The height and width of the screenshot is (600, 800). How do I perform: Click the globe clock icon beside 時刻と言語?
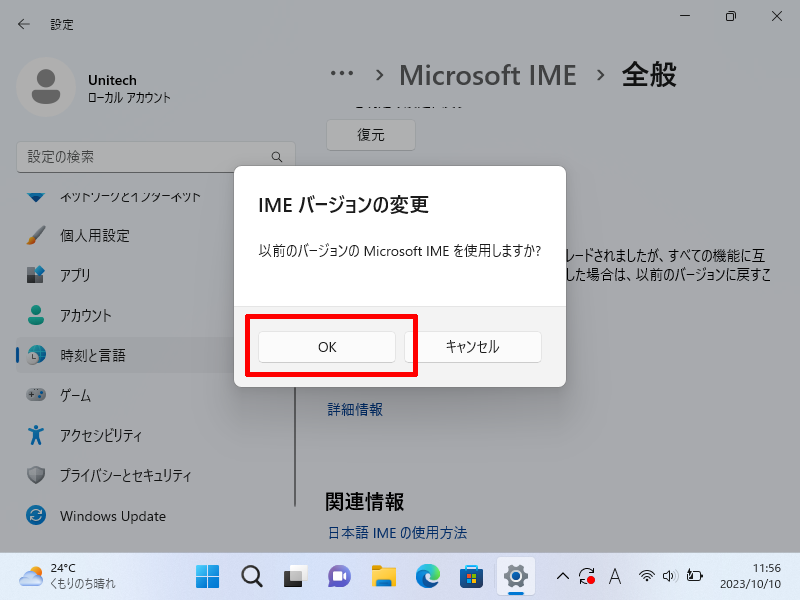click(x=36, y=355)
